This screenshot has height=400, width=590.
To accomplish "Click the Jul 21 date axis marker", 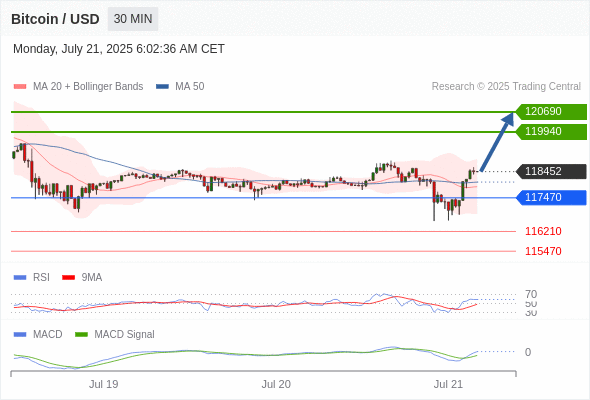I will [x=448, y=384].
